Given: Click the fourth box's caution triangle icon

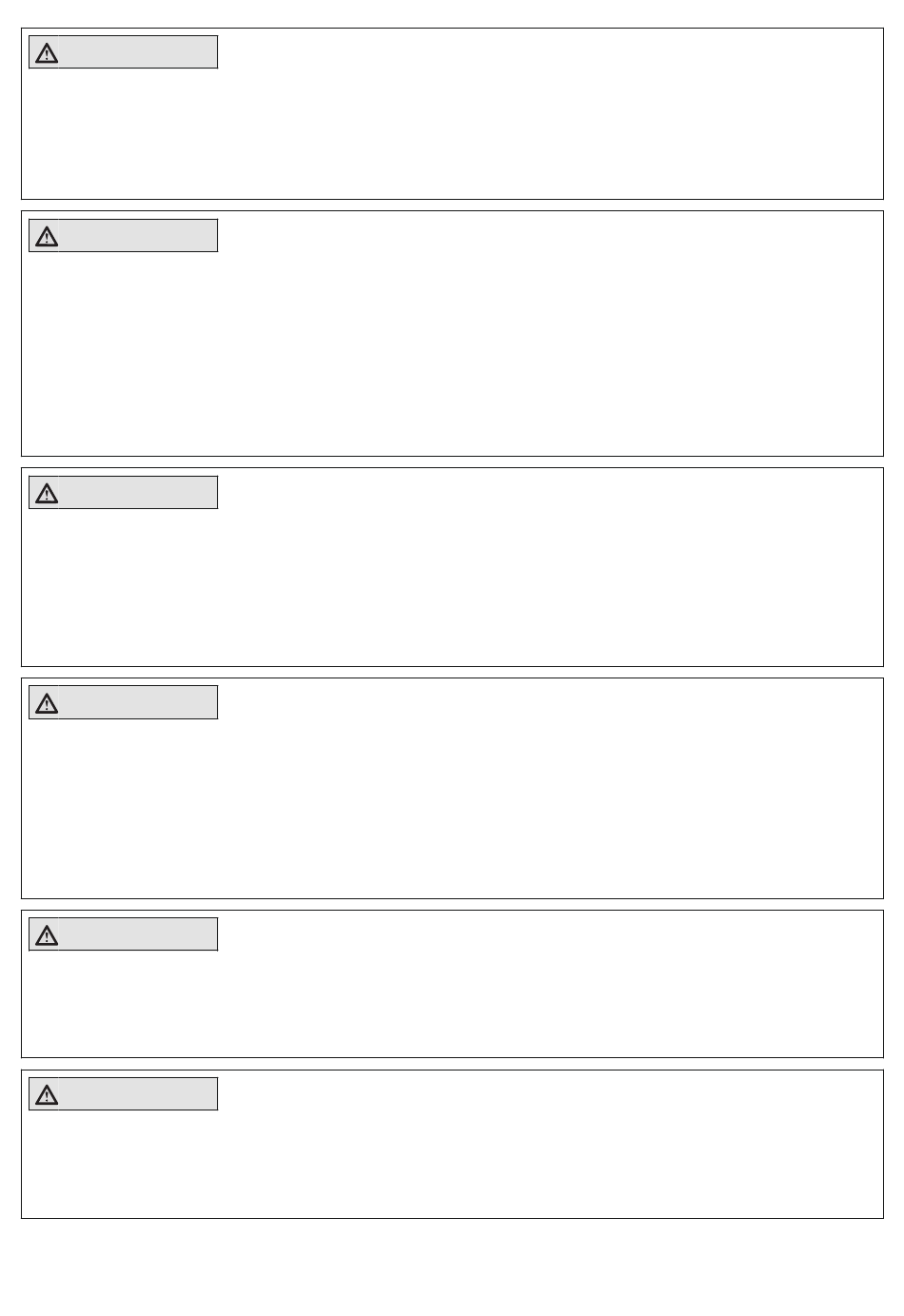Looking at the screenshot, I should point(47,704).
